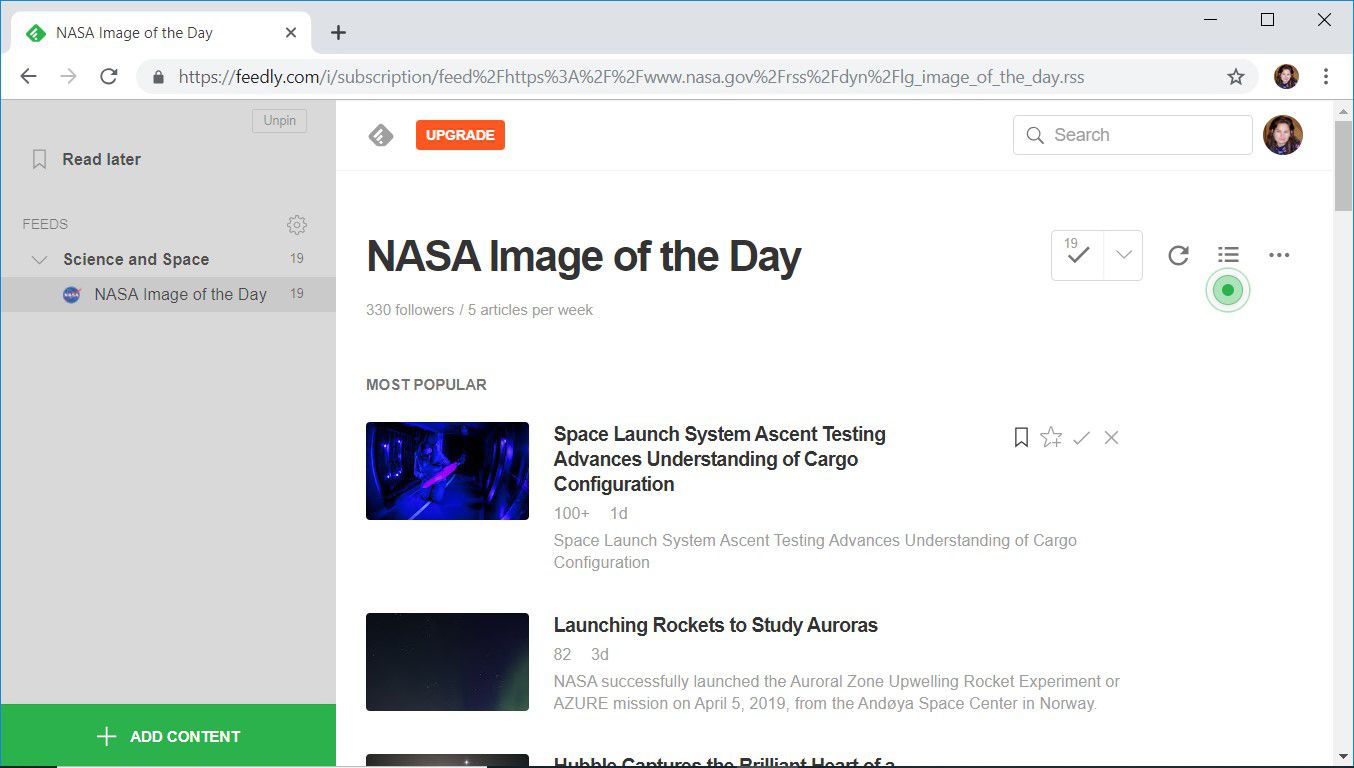
Task: Click the Feedly logo icon beside Upgrade
Action: coord(381,135)
